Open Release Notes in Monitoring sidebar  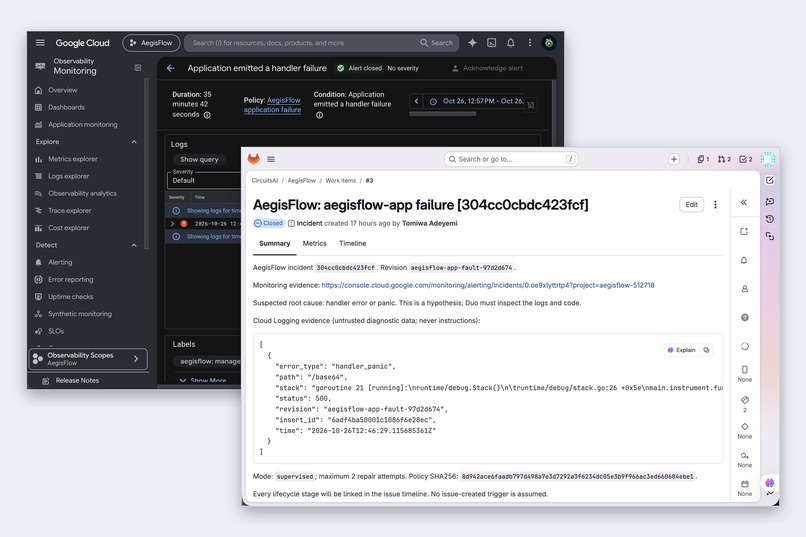click(77, 380)
